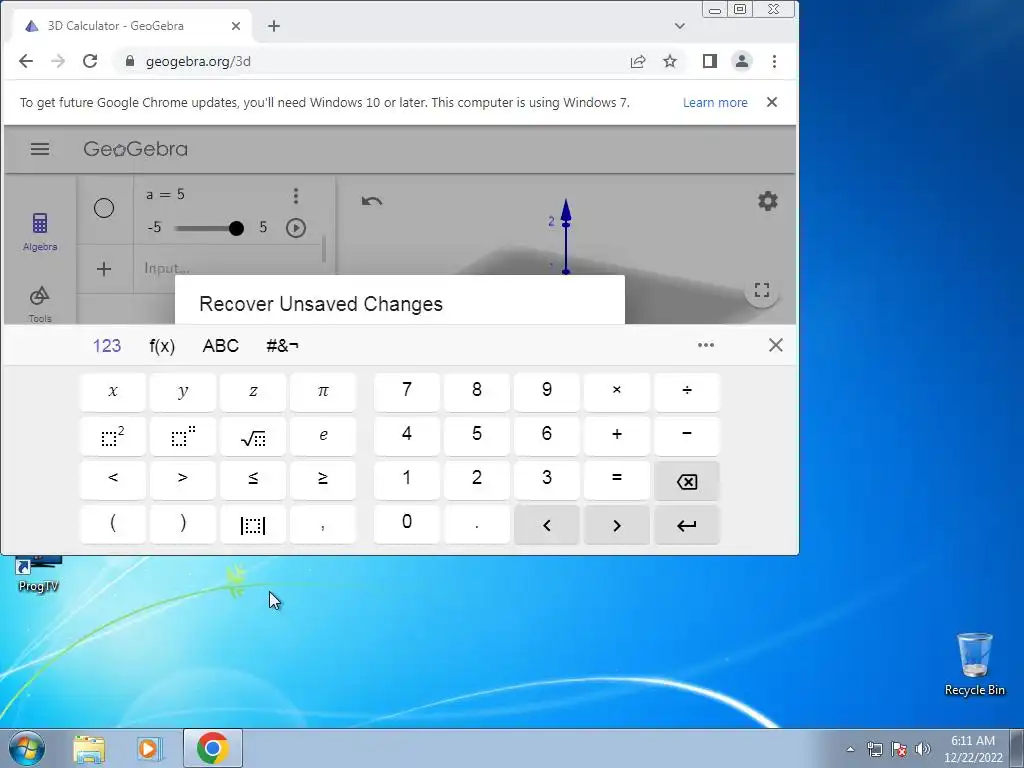
Task: Dismiss the Chrome update notification bar
Action: (772, 102)
